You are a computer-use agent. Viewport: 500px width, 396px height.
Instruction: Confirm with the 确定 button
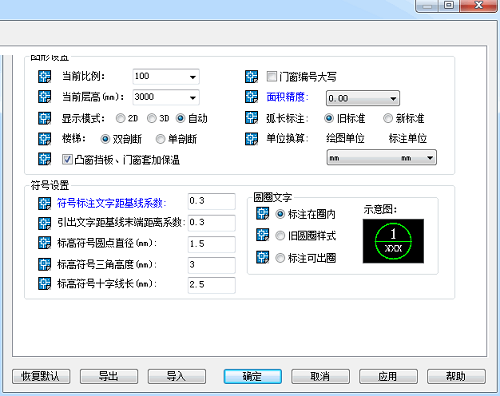pyautogui.click(x=253, y=377)
